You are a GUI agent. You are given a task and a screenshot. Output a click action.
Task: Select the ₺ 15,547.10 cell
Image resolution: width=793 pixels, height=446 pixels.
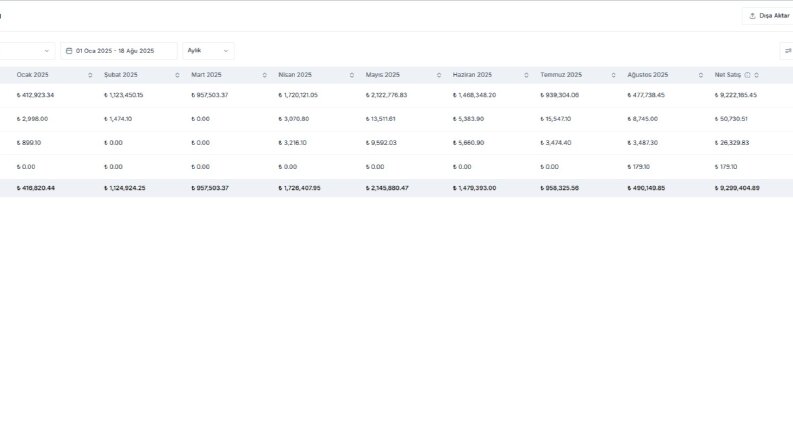click(555, 119)
